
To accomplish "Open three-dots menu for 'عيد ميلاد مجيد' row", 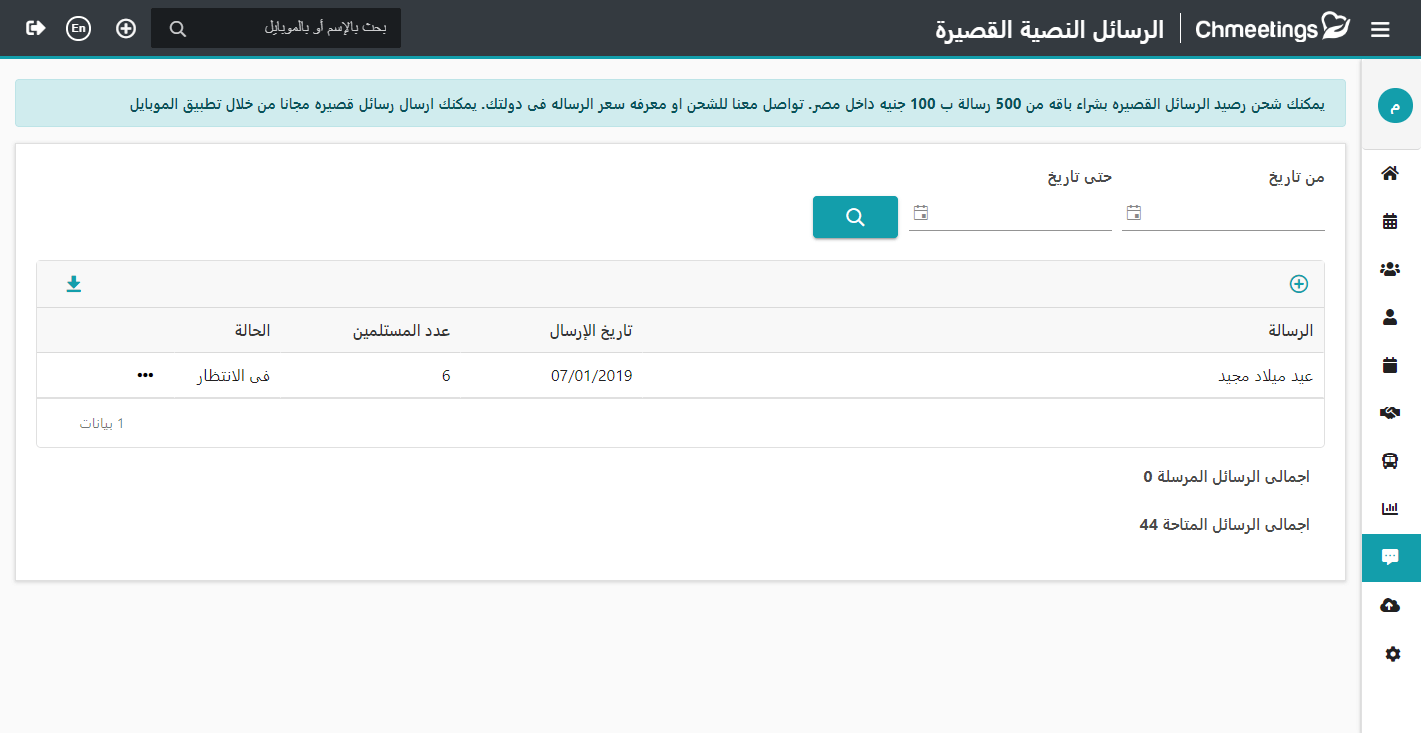I will 145,375.
